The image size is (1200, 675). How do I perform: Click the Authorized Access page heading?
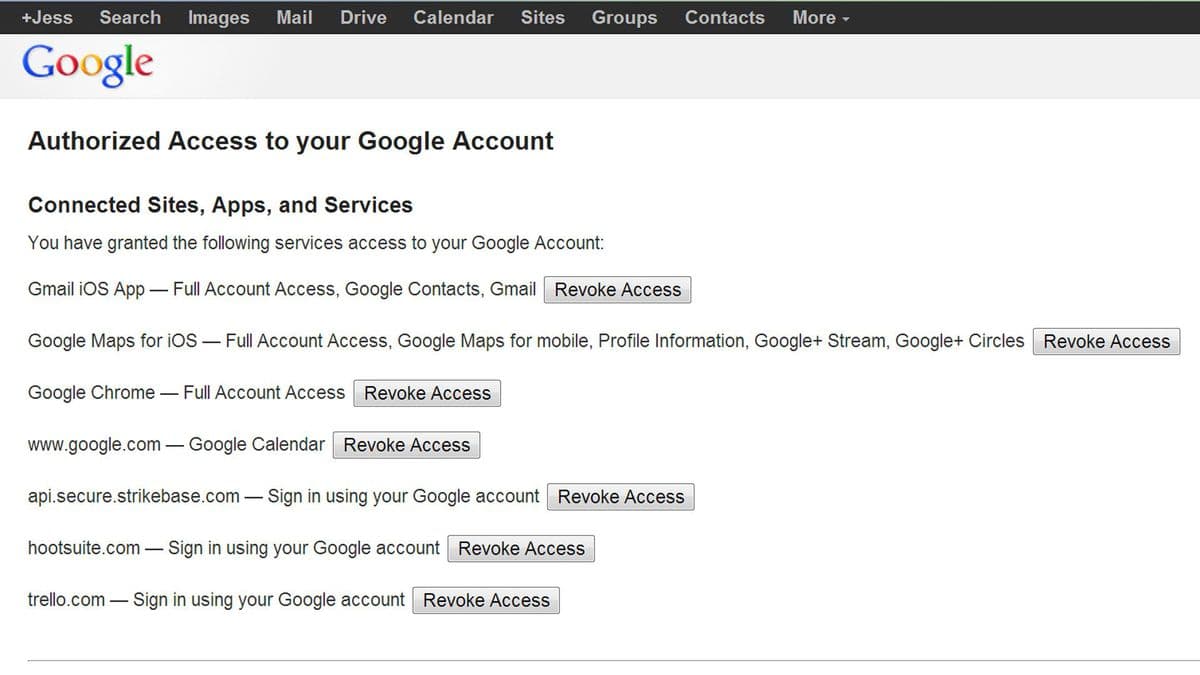(x=291, y=141)
